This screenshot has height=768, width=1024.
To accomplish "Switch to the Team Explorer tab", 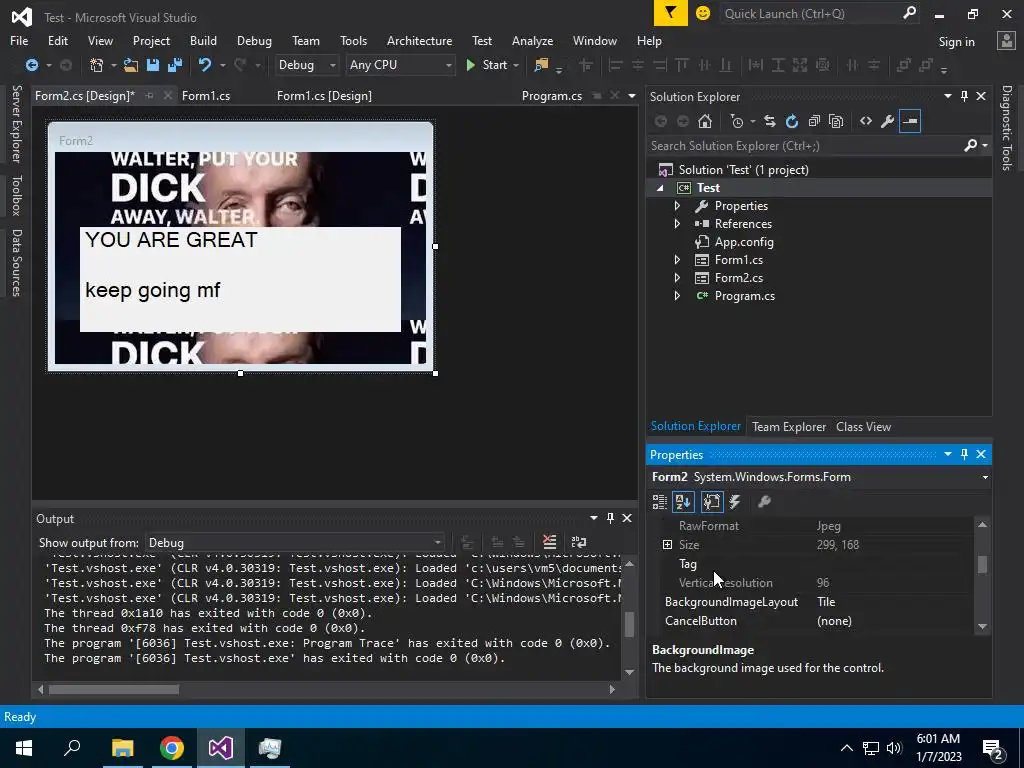I will point(789,426).
